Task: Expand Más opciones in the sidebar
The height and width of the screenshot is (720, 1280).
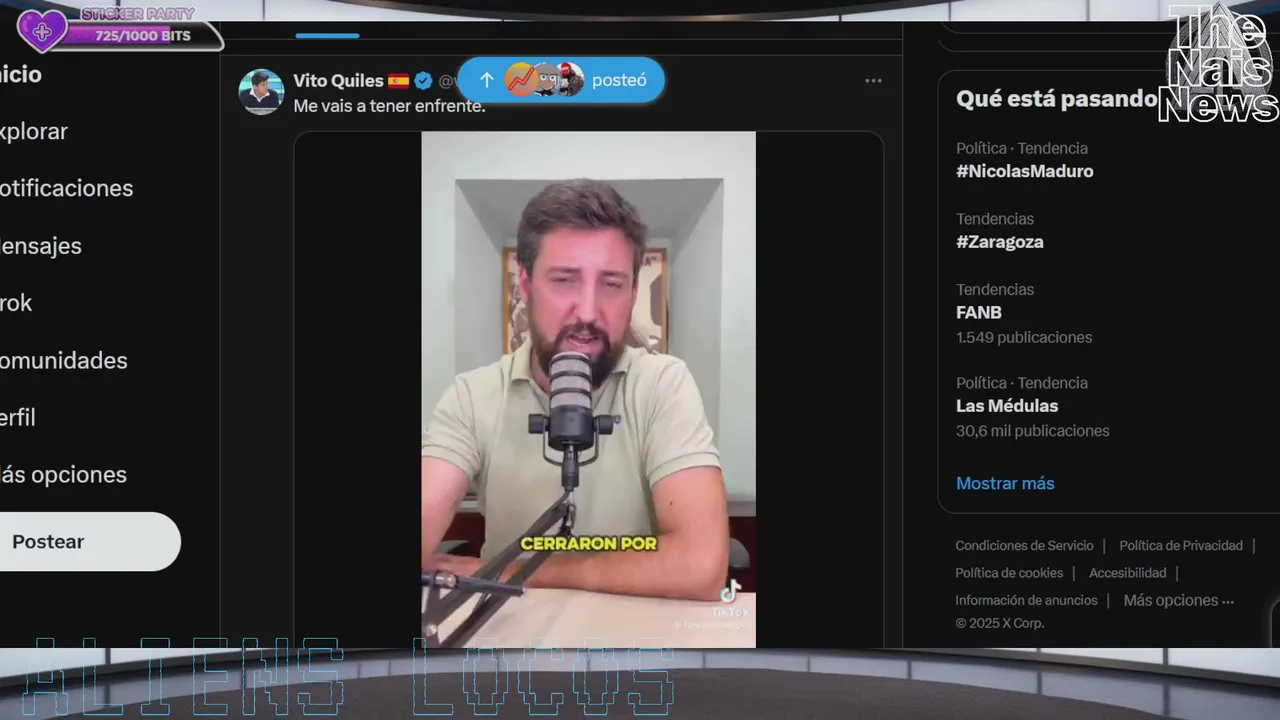Action: pos(63,475)
